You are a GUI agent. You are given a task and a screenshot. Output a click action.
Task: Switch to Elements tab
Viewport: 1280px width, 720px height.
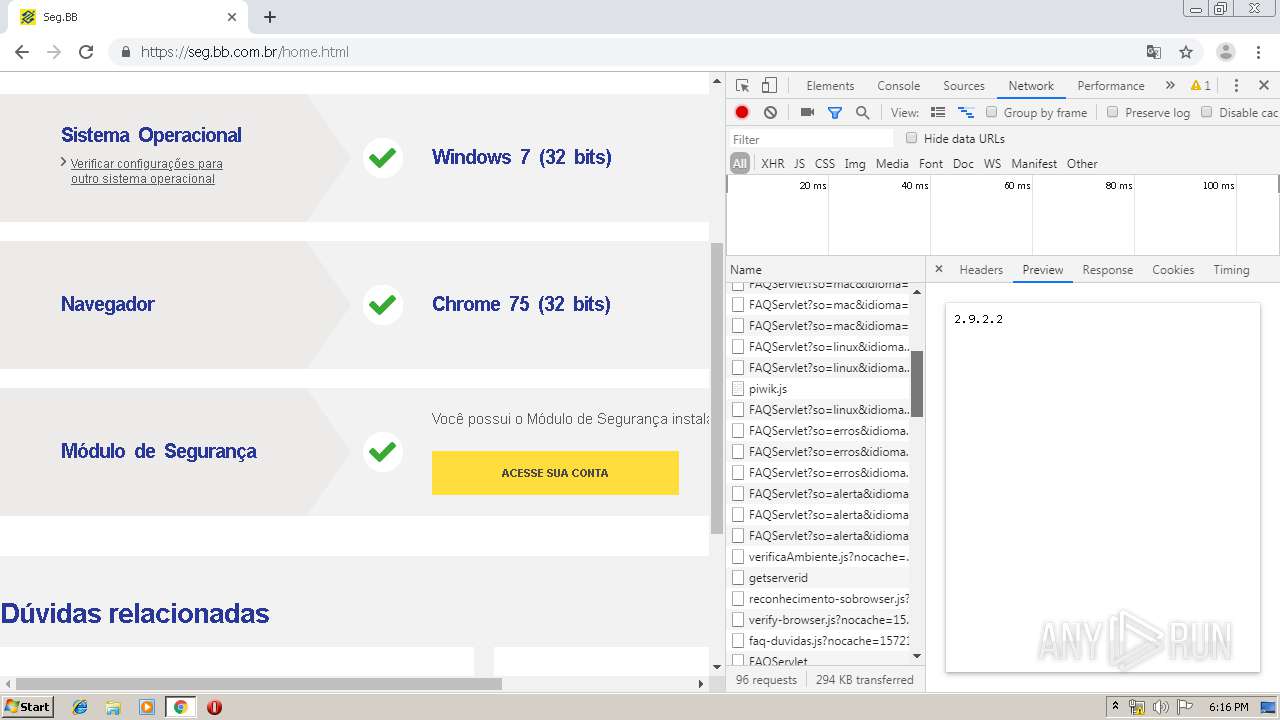click(830, 86)
